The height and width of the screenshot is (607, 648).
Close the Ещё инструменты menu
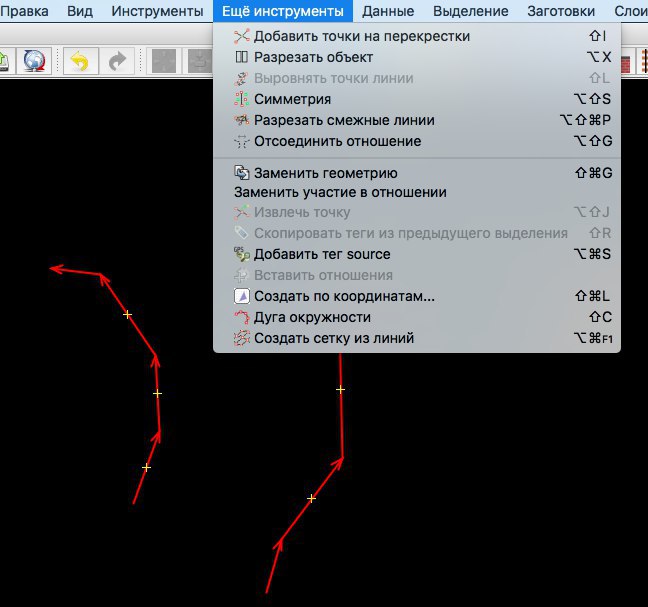(x=283, y=11)
